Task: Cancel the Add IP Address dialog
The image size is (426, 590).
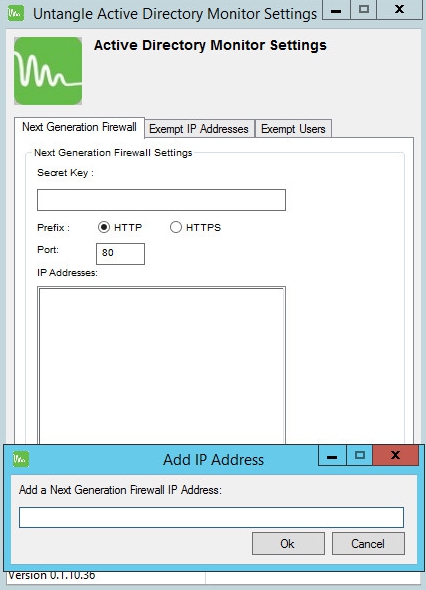Action: [368, 544]
